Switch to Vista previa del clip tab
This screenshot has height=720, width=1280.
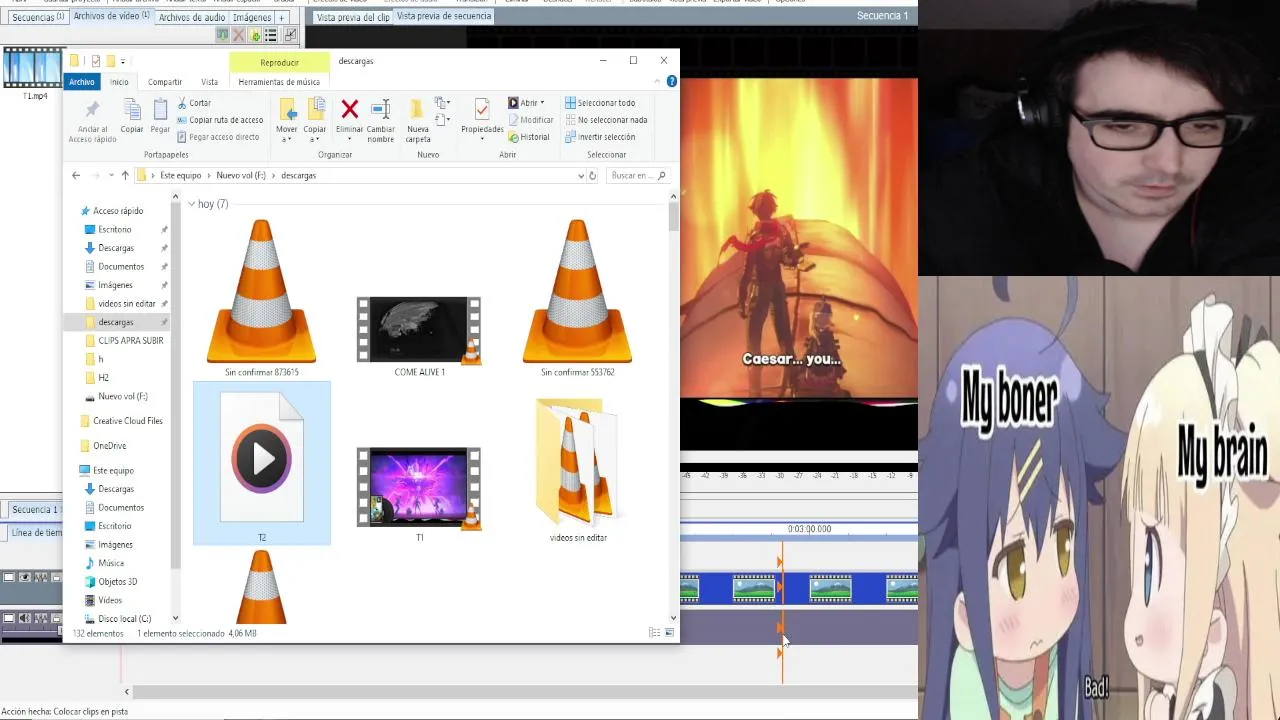click(x=353, y=17)
